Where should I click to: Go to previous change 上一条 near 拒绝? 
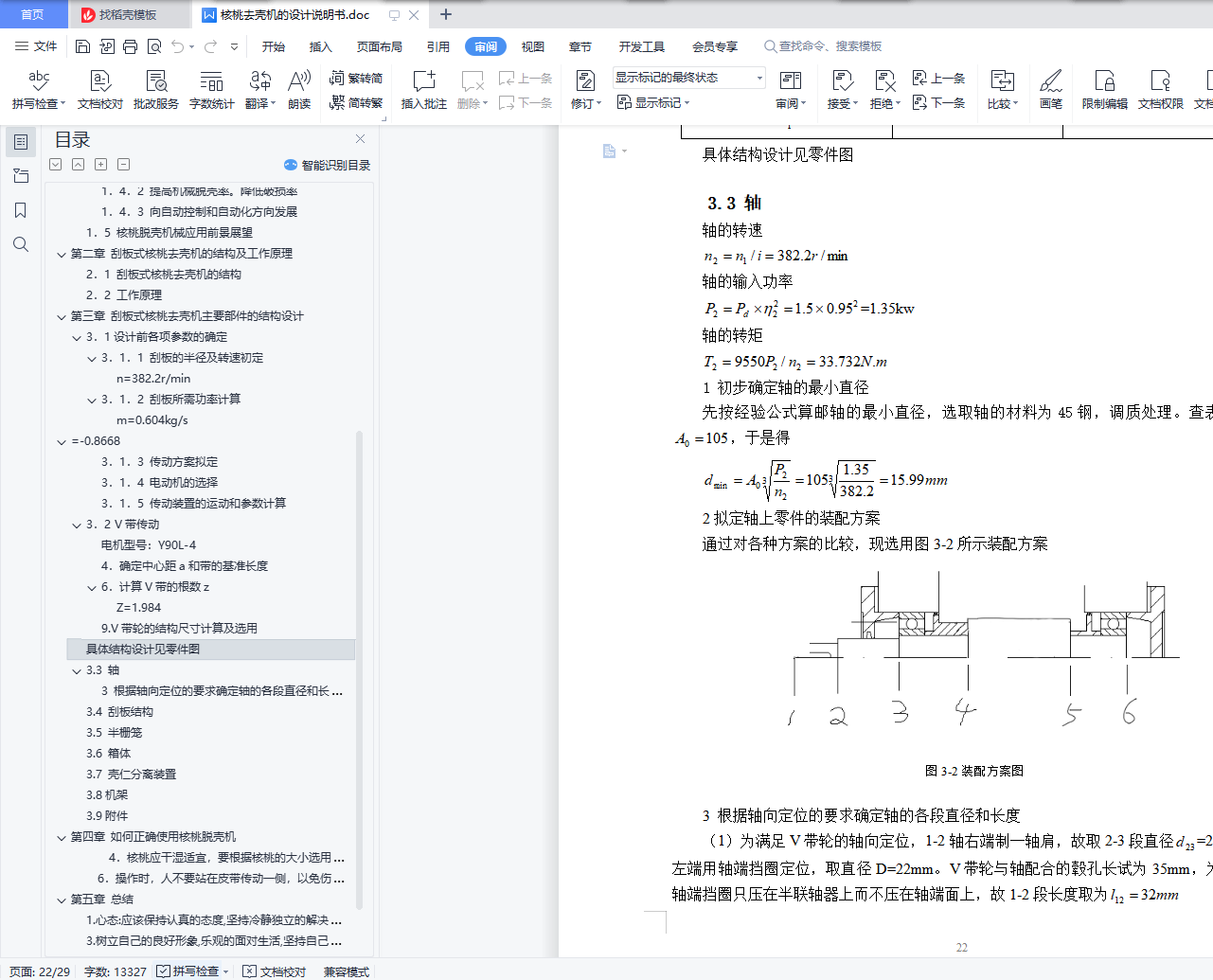(938, 79)
